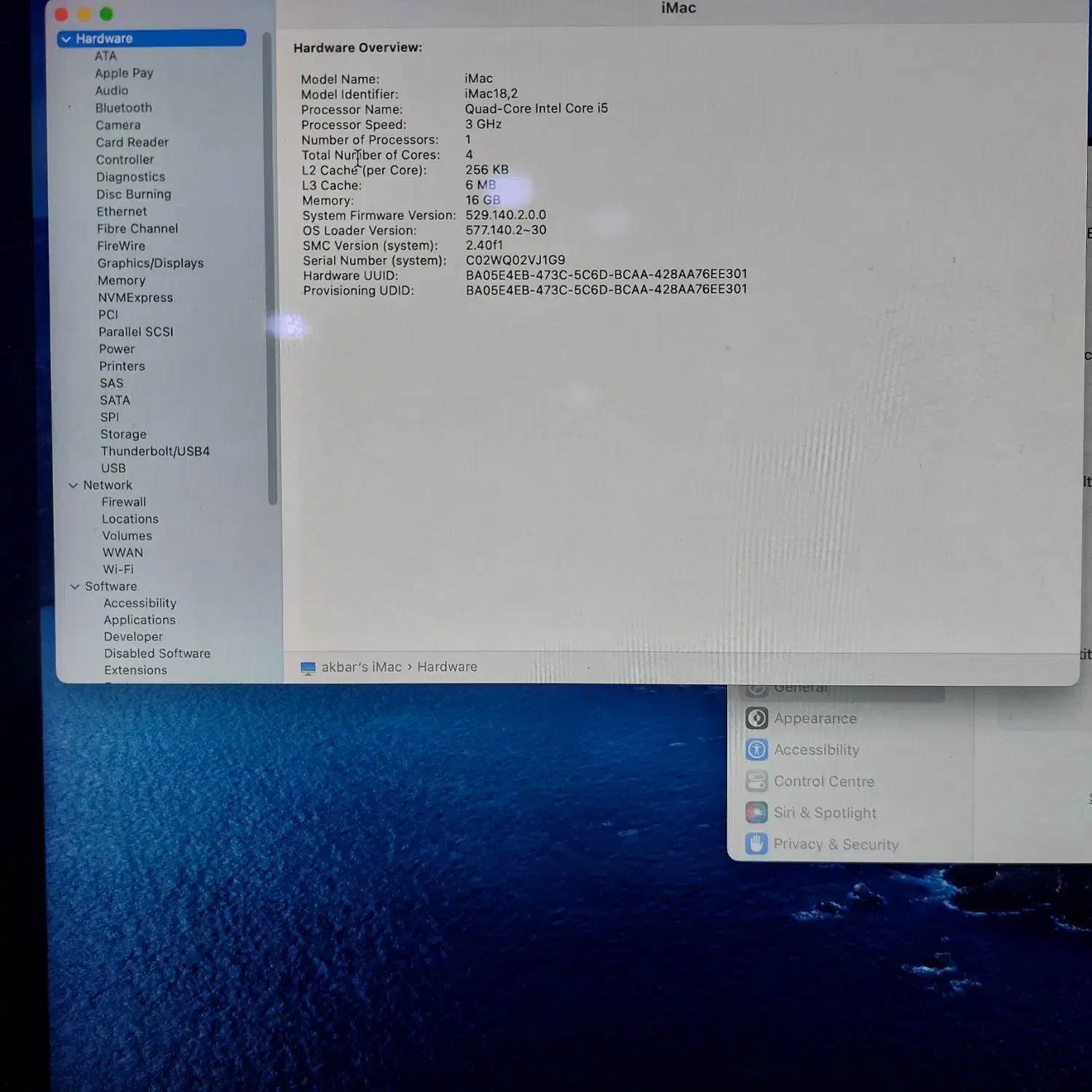1092x1092 pixels.
Task: Click Hardware in the bottom path bar
Action: point(447,667)
